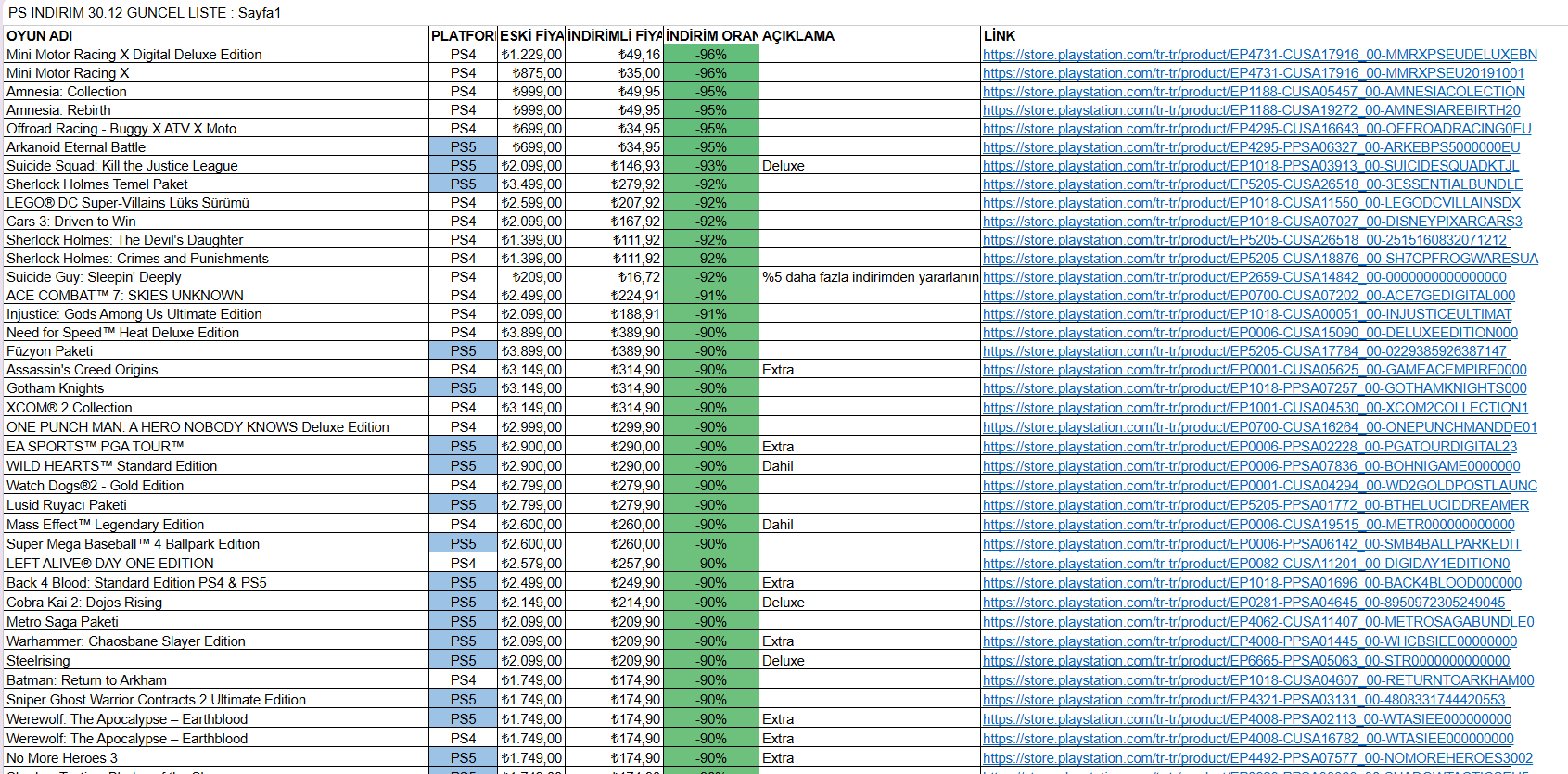Select the PLATFORM column header cell
The height and width of the screenshot is (774, 1568).
(463, 36)
